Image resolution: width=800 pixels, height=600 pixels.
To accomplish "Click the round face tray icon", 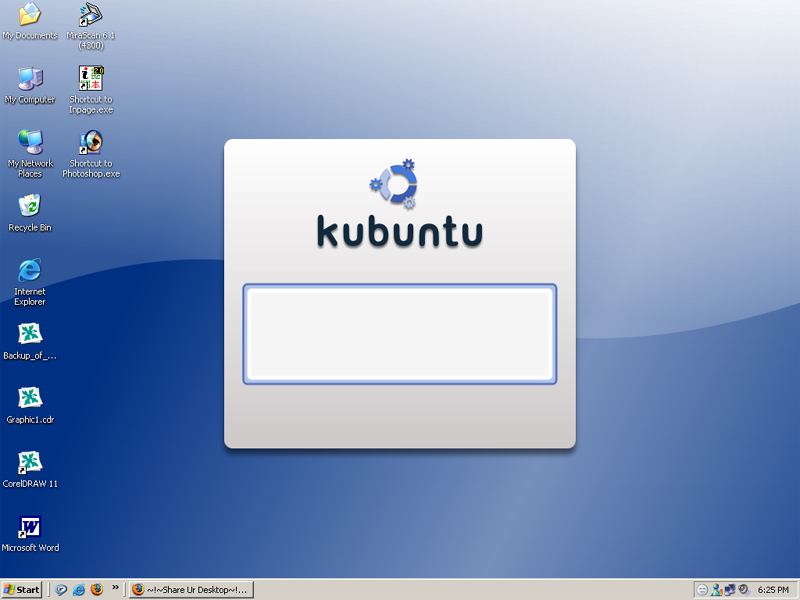I will coord(703,590).
